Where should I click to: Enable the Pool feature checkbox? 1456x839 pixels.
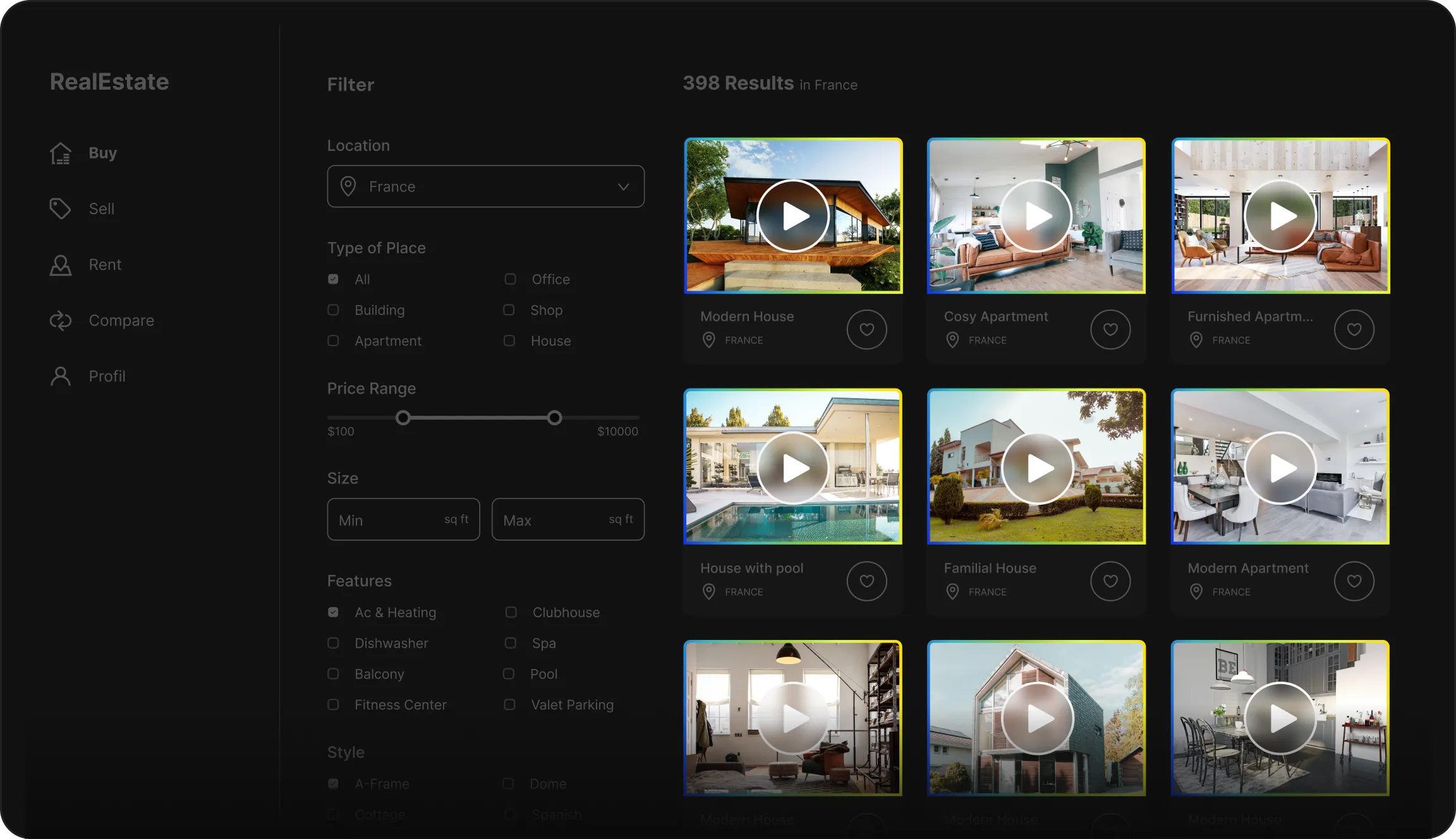tap(509, 673)
